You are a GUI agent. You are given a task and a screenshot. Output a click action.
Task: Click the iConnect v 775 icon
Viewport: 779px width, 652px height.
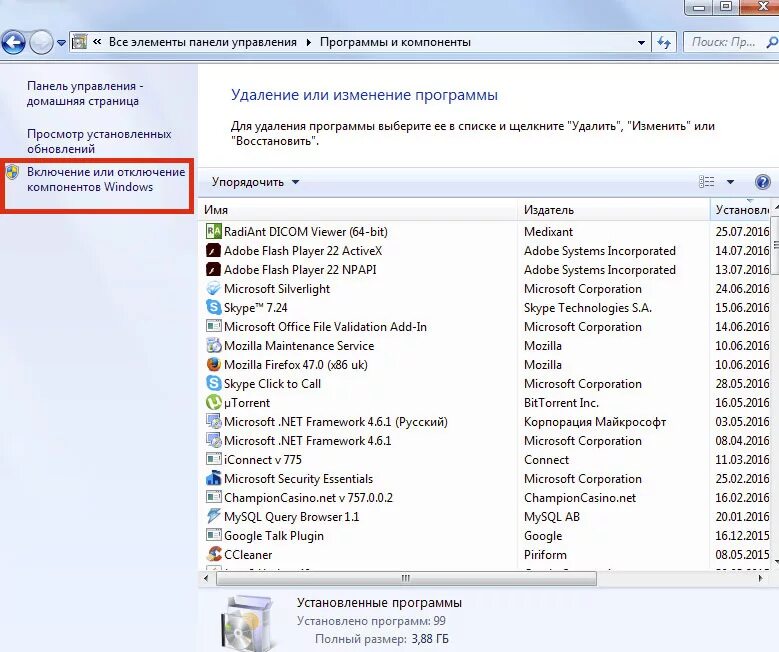(x=214, y=459)
